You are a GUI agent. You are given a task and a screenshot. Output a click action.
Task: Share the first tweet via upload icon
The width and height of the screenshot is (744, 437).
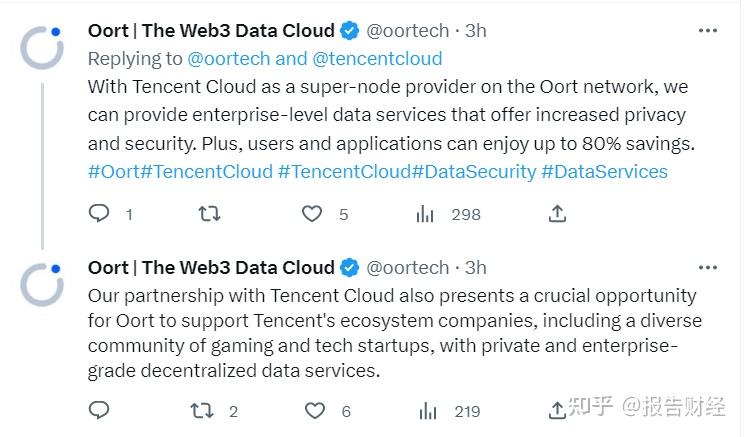tap(558, 214)
